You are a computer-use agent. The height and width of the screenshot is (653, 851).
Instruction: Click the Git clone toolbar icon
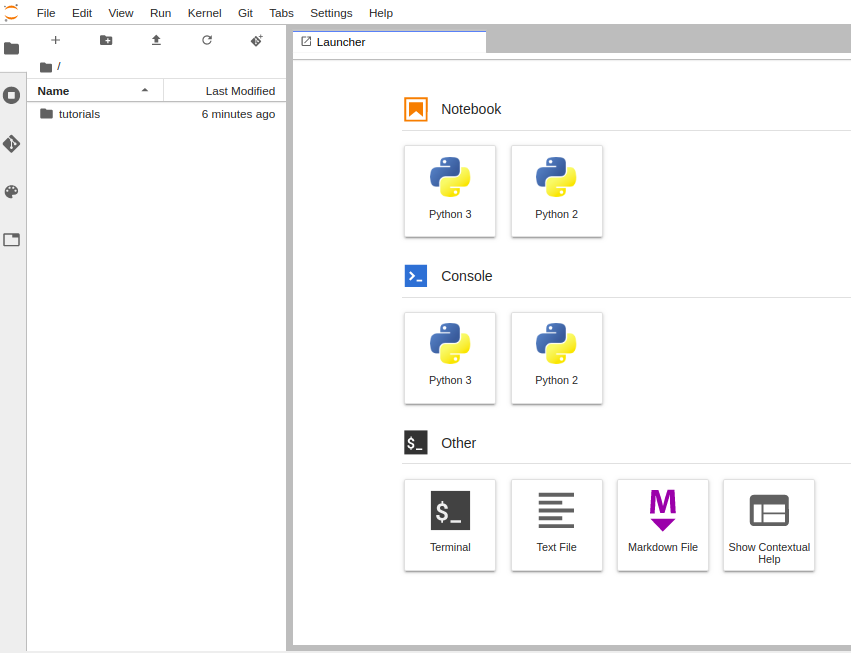(x=257, y=40)
